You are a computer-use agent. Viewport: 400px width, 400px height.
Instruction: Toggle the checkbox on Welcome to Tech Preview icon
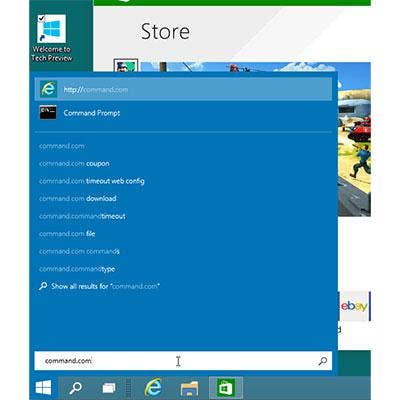pos(41,19)
